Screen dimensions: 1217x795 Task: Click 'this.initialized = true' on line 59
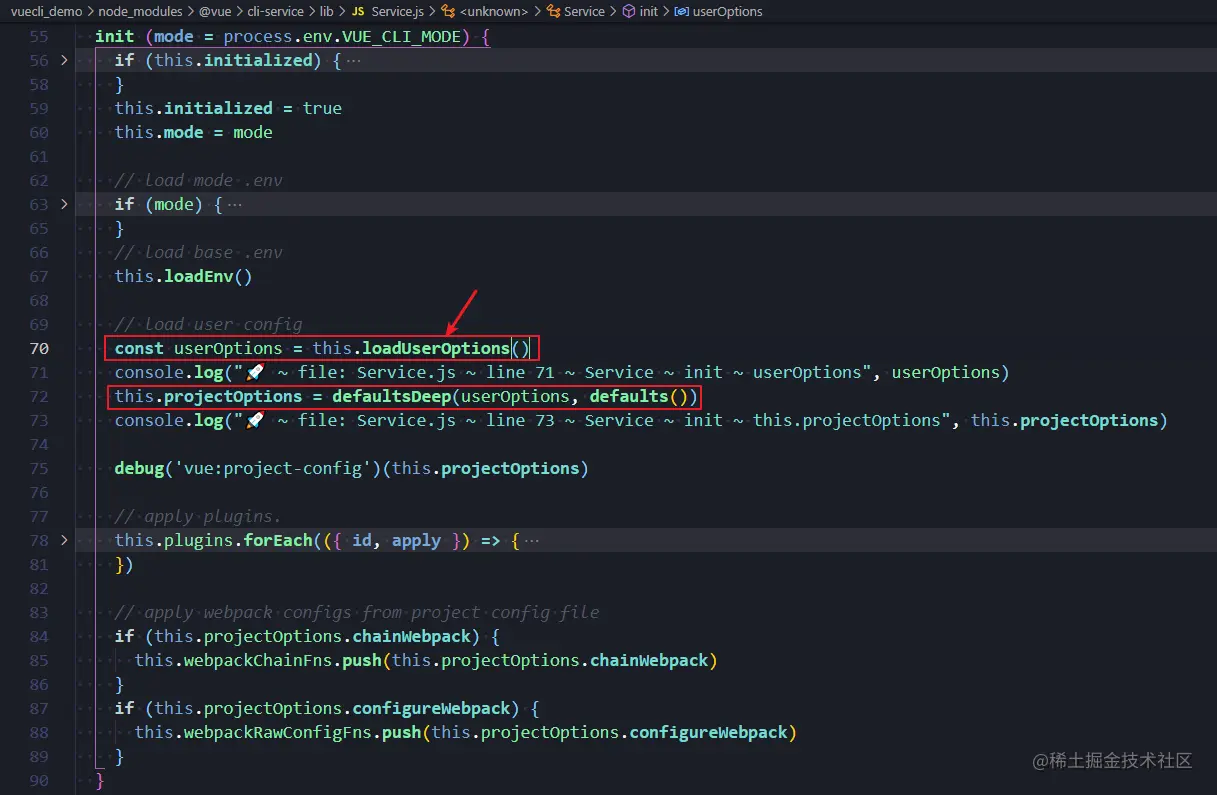pos(228,108)
